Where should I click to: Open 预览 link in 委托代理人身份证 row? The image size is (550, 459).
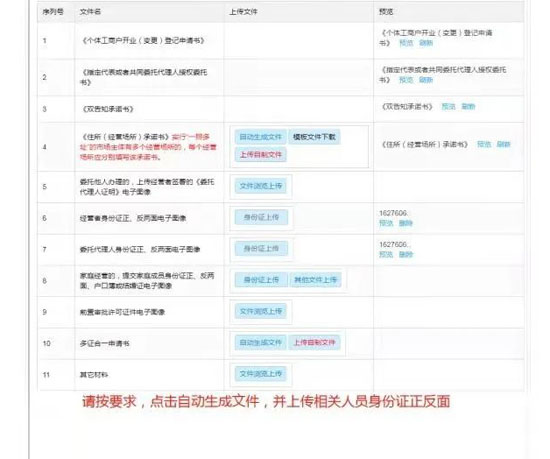(x=386, y=254)
